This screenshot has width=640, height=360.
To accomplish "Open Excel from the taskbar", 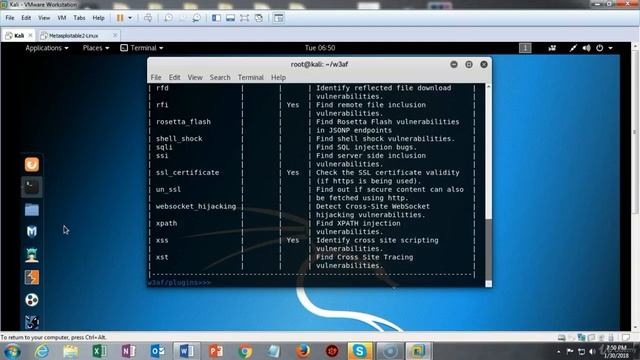I will coord(99,351).
